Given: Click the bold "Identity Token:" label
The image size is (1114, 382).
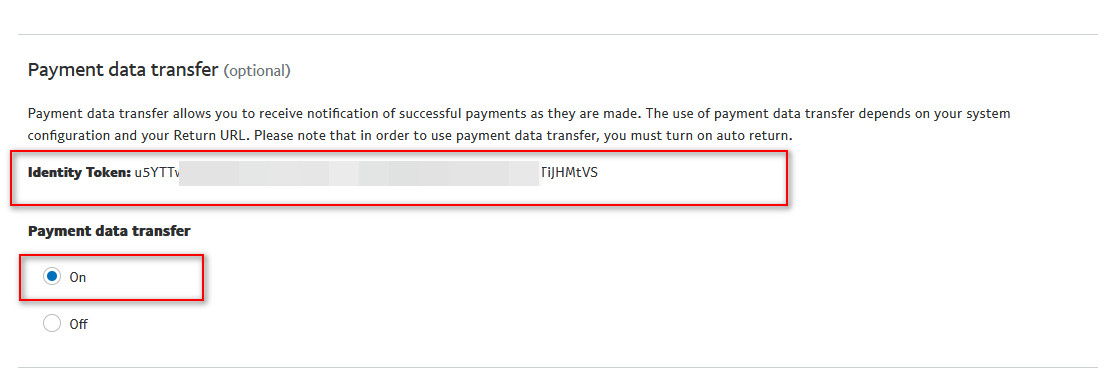Looking at the screenshot, I should (79, 172).
